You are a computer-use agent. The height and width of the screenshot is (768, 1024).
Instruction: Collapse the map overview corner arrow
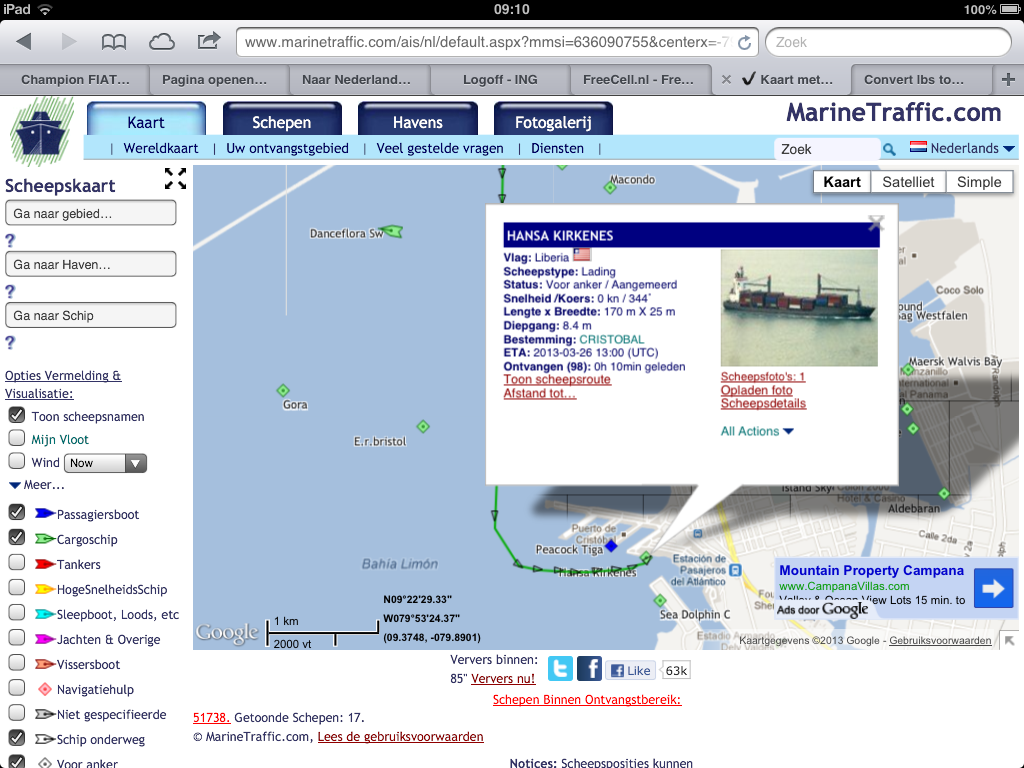click(x=1010, y=641)
